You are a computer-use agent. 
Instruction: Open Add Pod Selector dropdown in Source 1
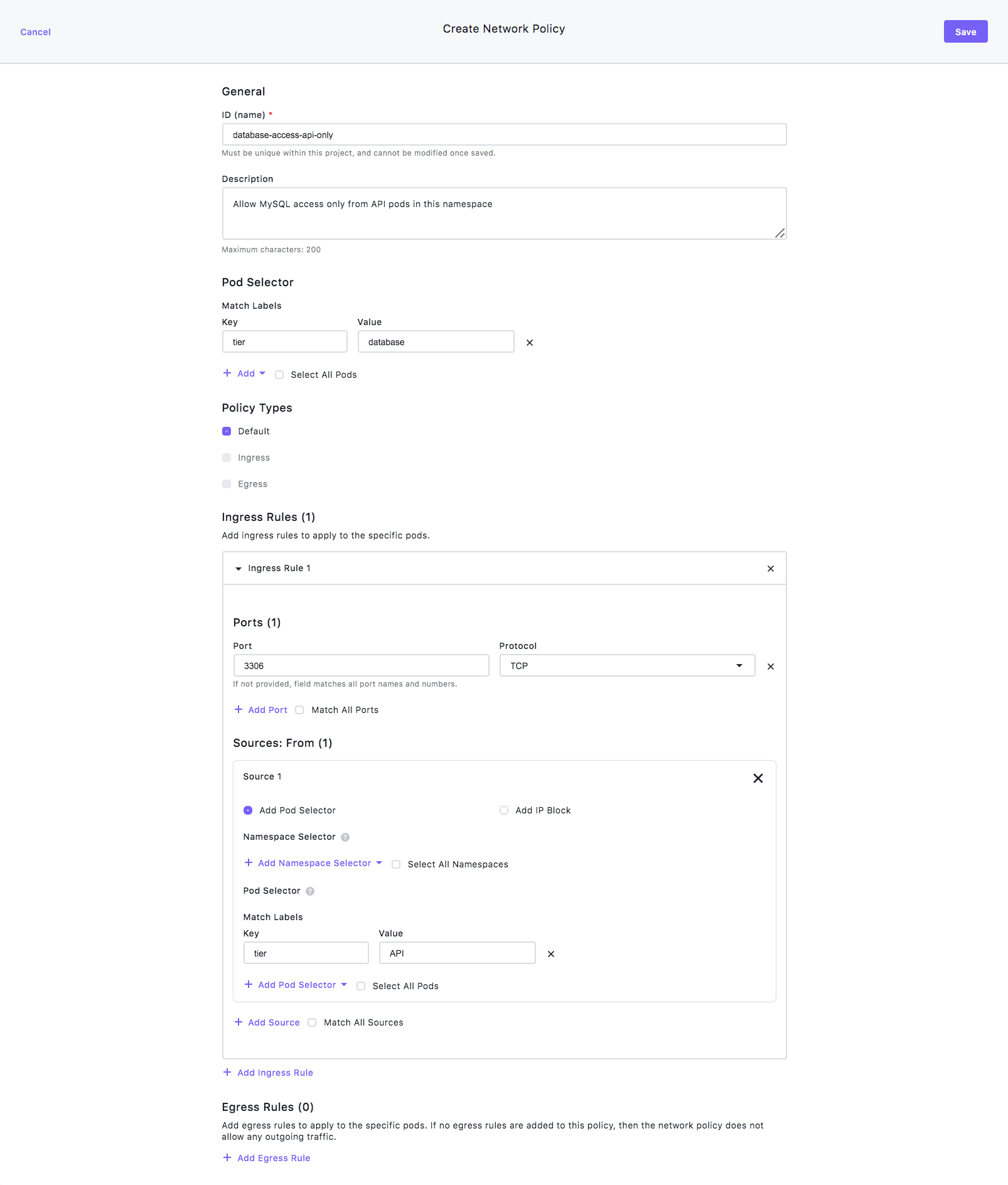coord(296,985)
